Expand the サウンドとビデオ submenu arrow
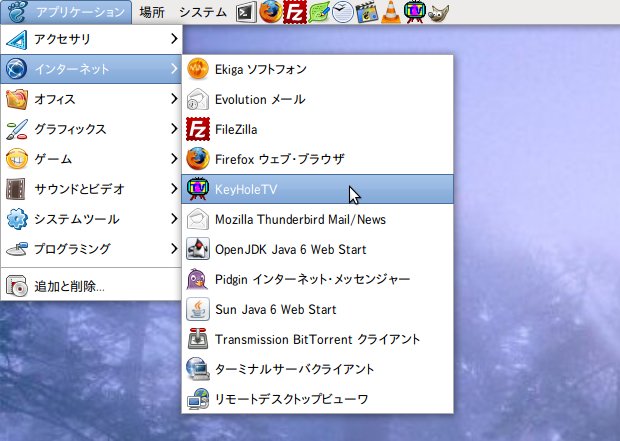 click(174, 189)
